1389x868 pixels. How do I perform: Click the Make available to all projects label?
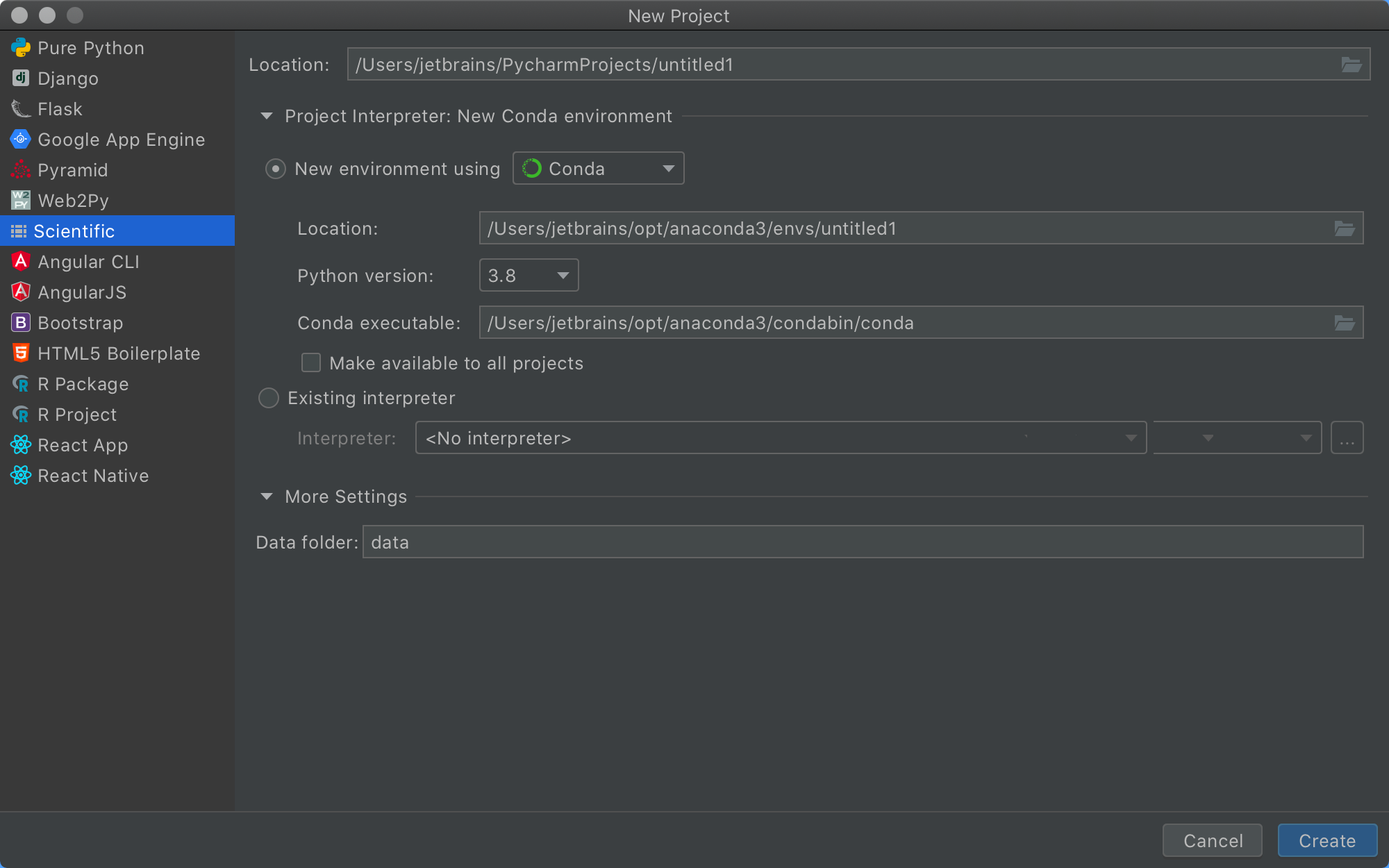click(456, 363)
